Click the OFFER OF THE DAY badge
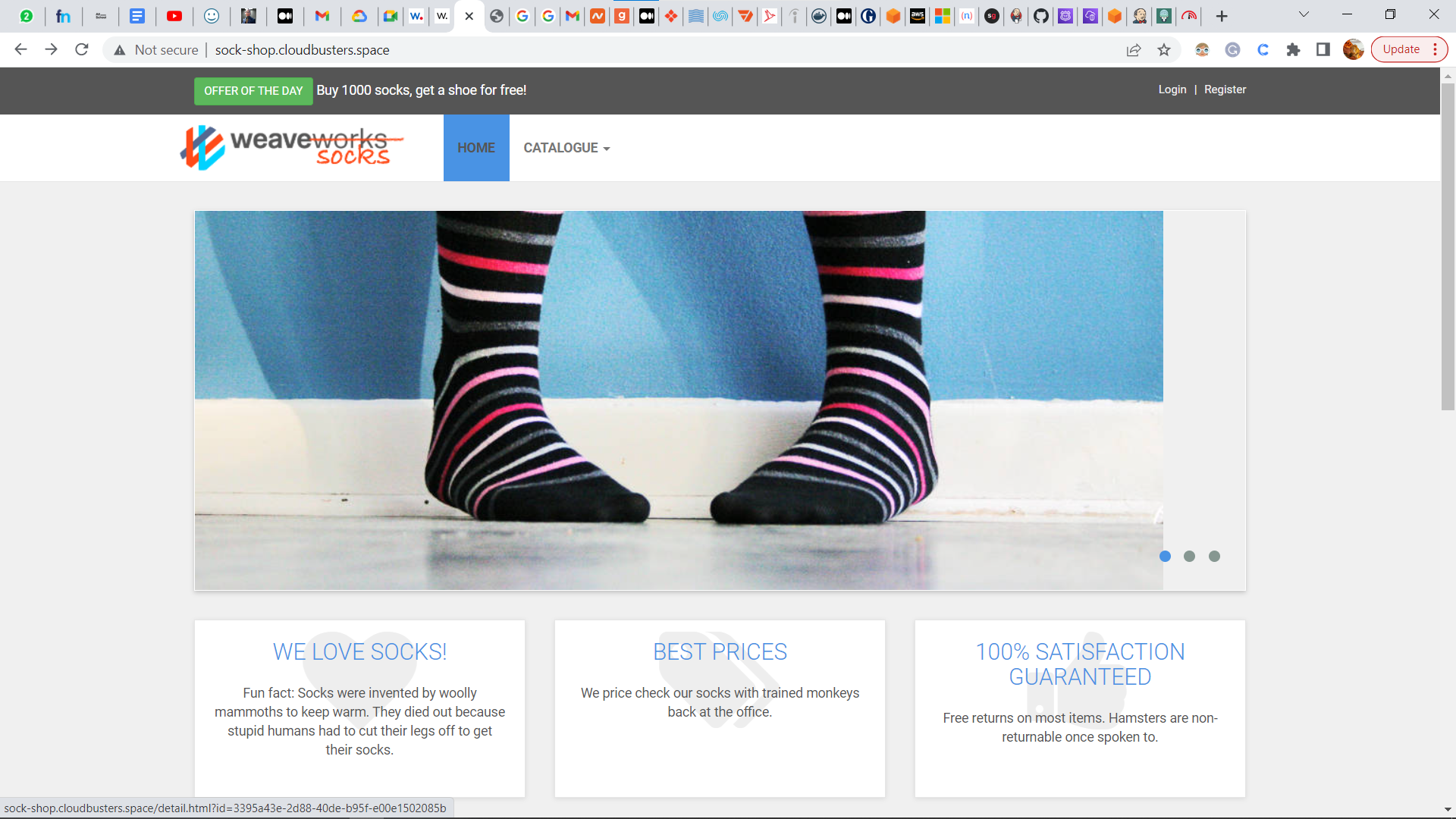 click(x=253, y=91)
